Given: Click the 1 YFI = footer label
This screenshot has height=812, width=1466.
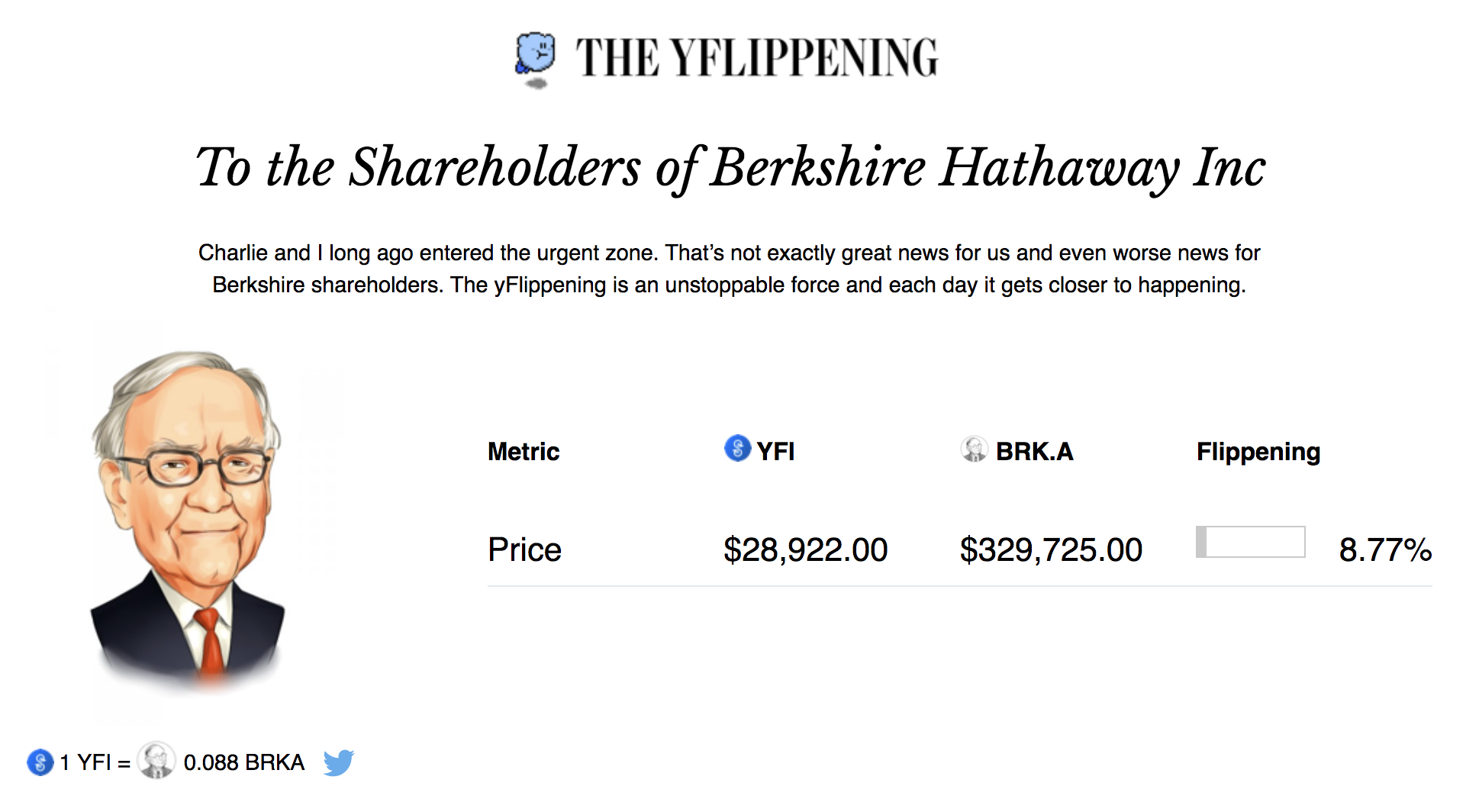Looking at the screenshot, I should pos(95,762).
